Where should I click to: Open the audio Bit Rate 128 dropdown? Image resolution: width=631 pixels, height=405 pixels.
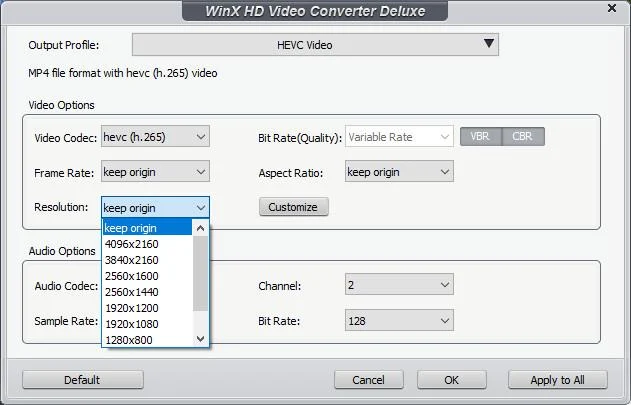coord(399,320)
